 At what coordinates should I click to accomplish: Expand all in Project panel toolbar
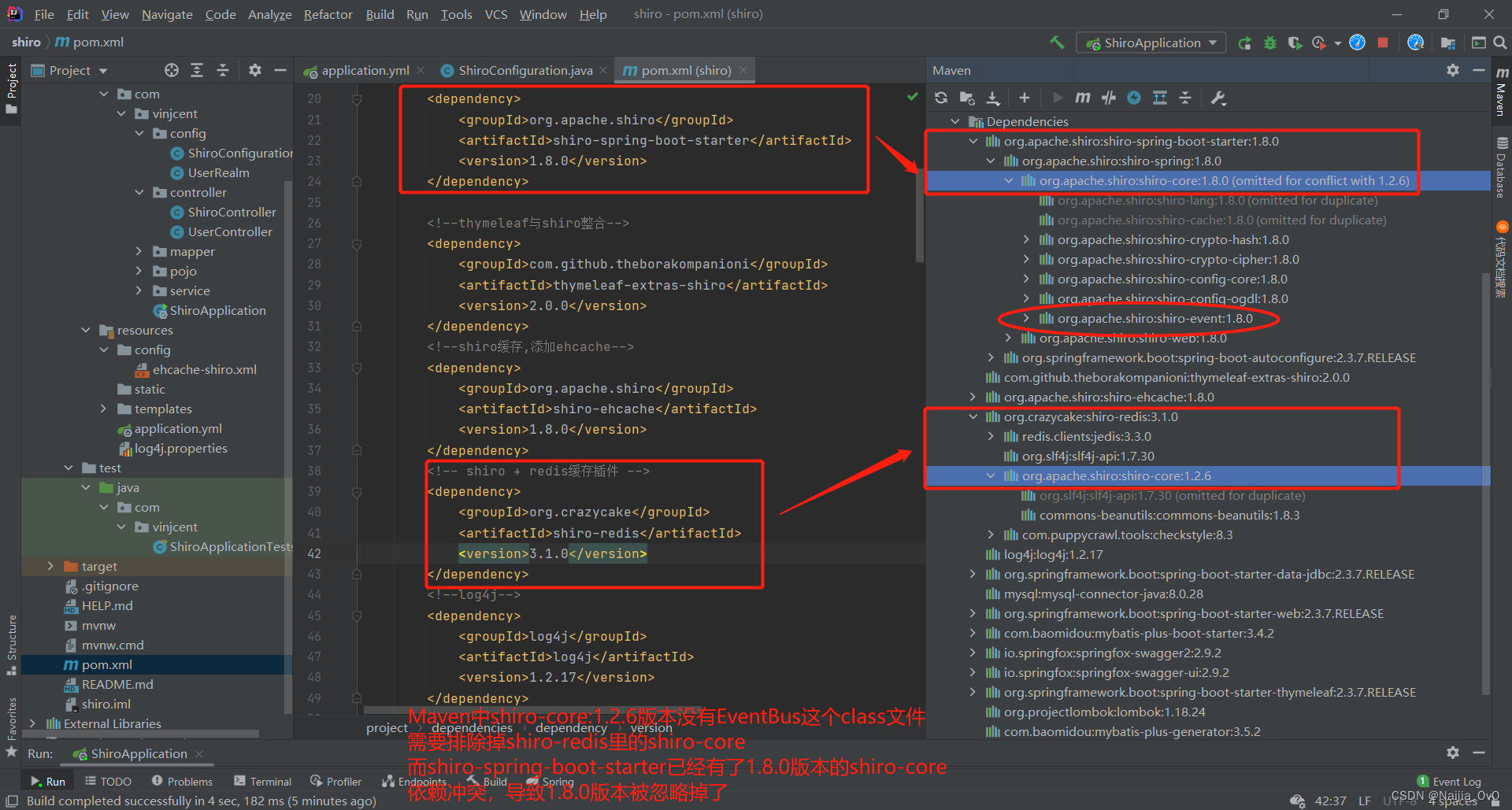[x=197, y=70]
